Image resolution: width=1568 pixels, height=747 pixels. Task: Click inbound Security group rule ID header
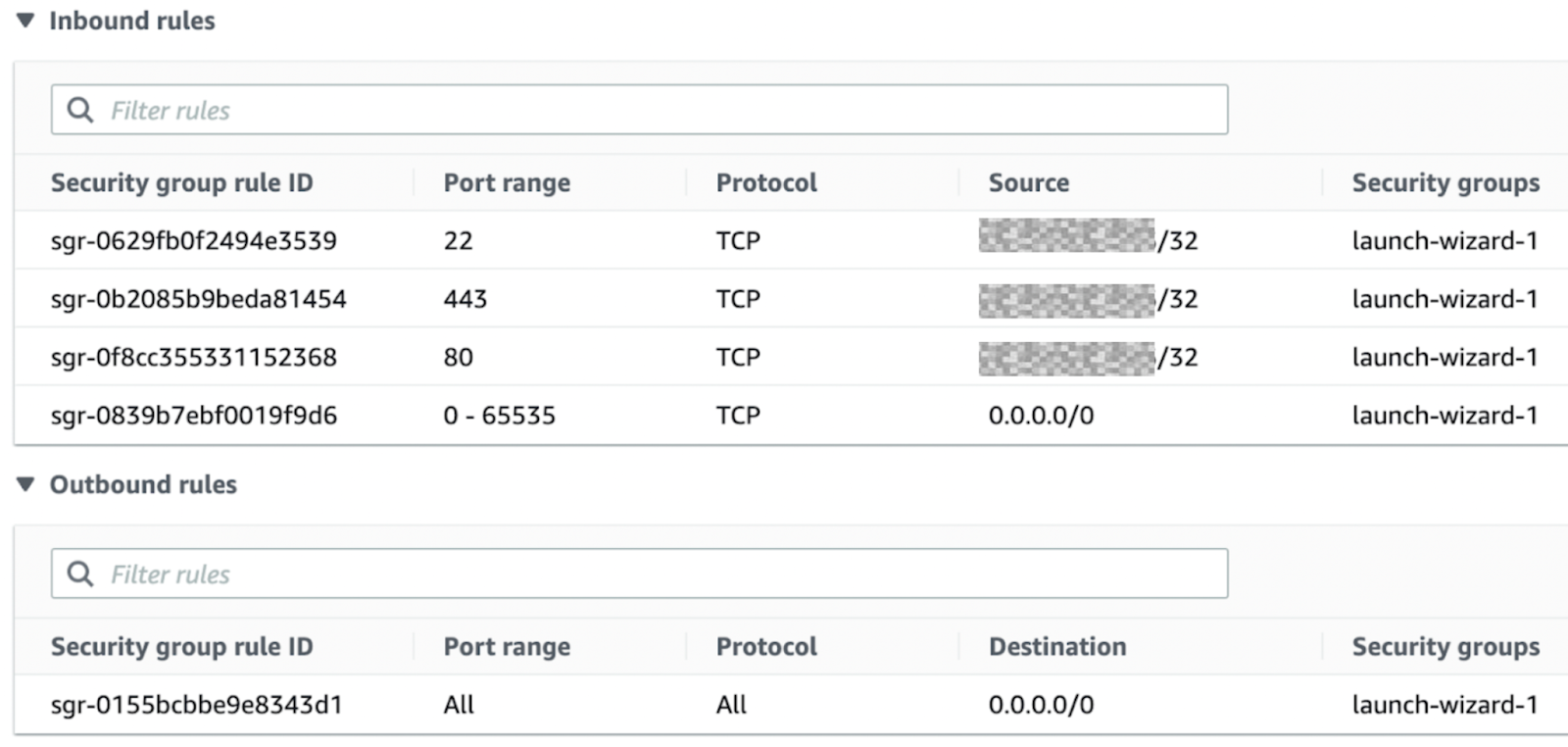pyautogui.click(x=182, y=183)
